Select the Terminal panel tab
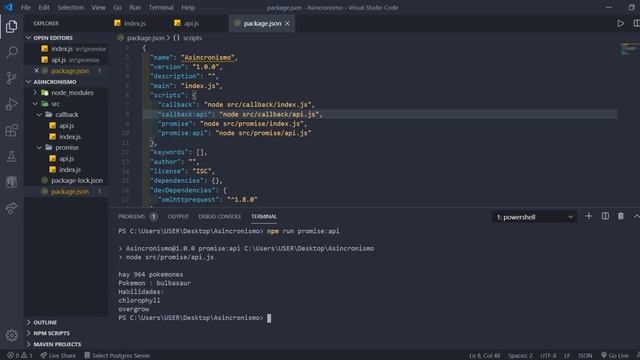640x360 pixels. 264,216
